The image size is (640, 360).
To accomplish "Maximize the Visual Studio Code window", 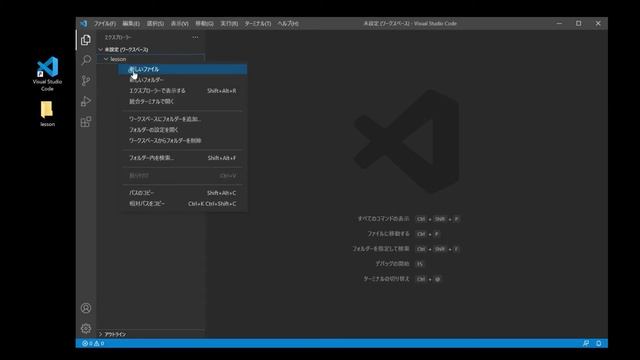I will click(578, 24).
